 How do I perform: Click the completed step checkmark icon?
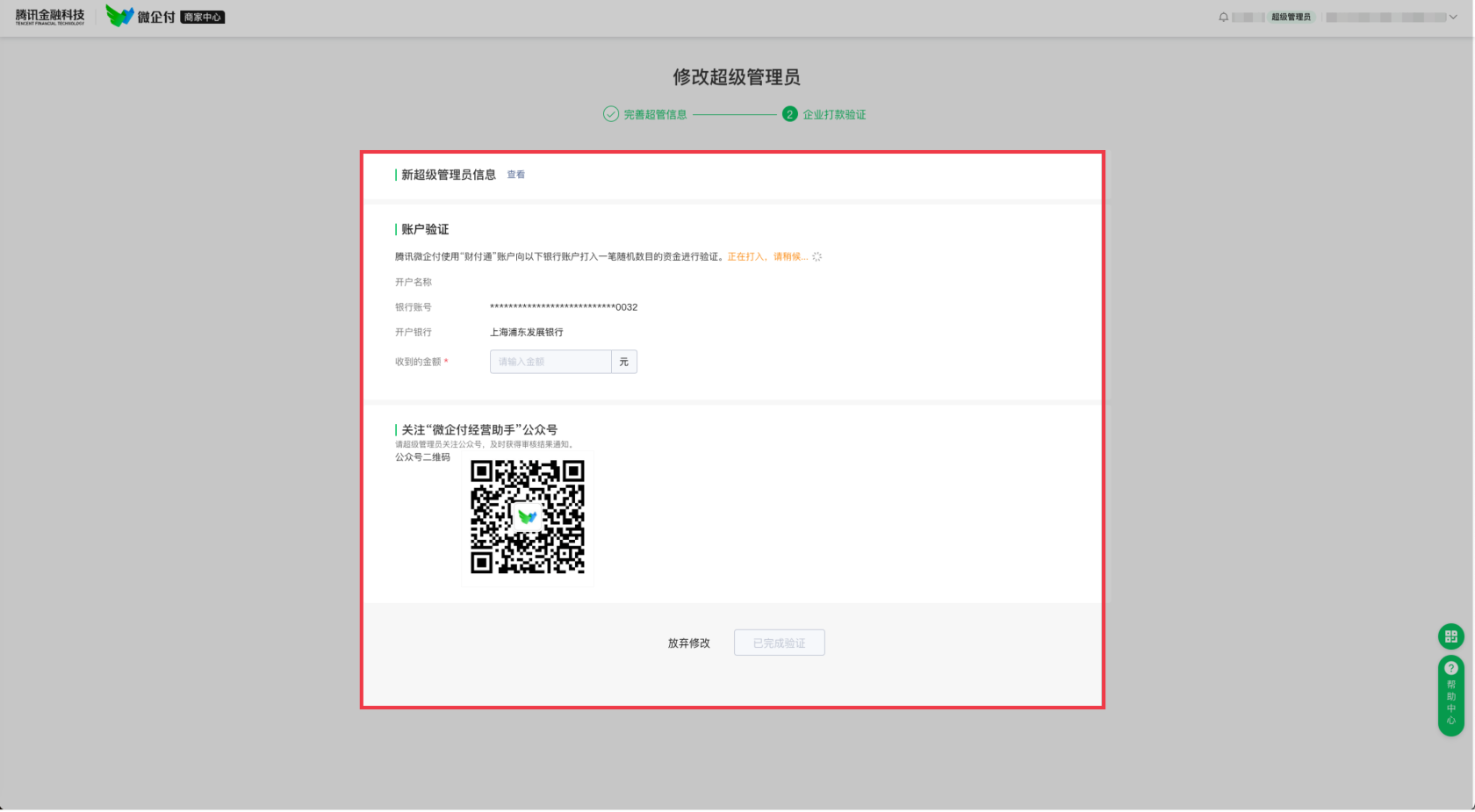(611, 114)
